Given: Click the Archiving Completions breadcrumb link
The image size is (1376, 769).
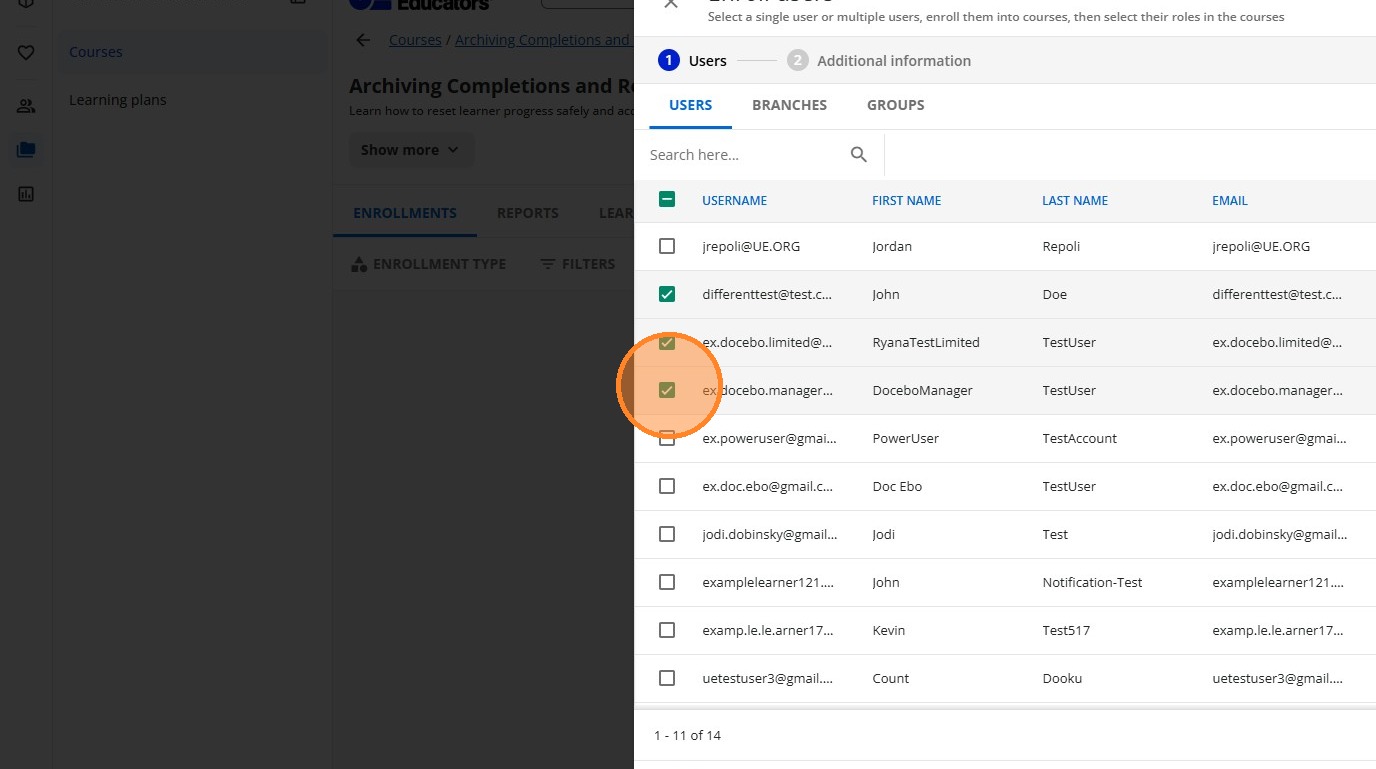Looking at the screenshot, I should (x=543, y=40).
